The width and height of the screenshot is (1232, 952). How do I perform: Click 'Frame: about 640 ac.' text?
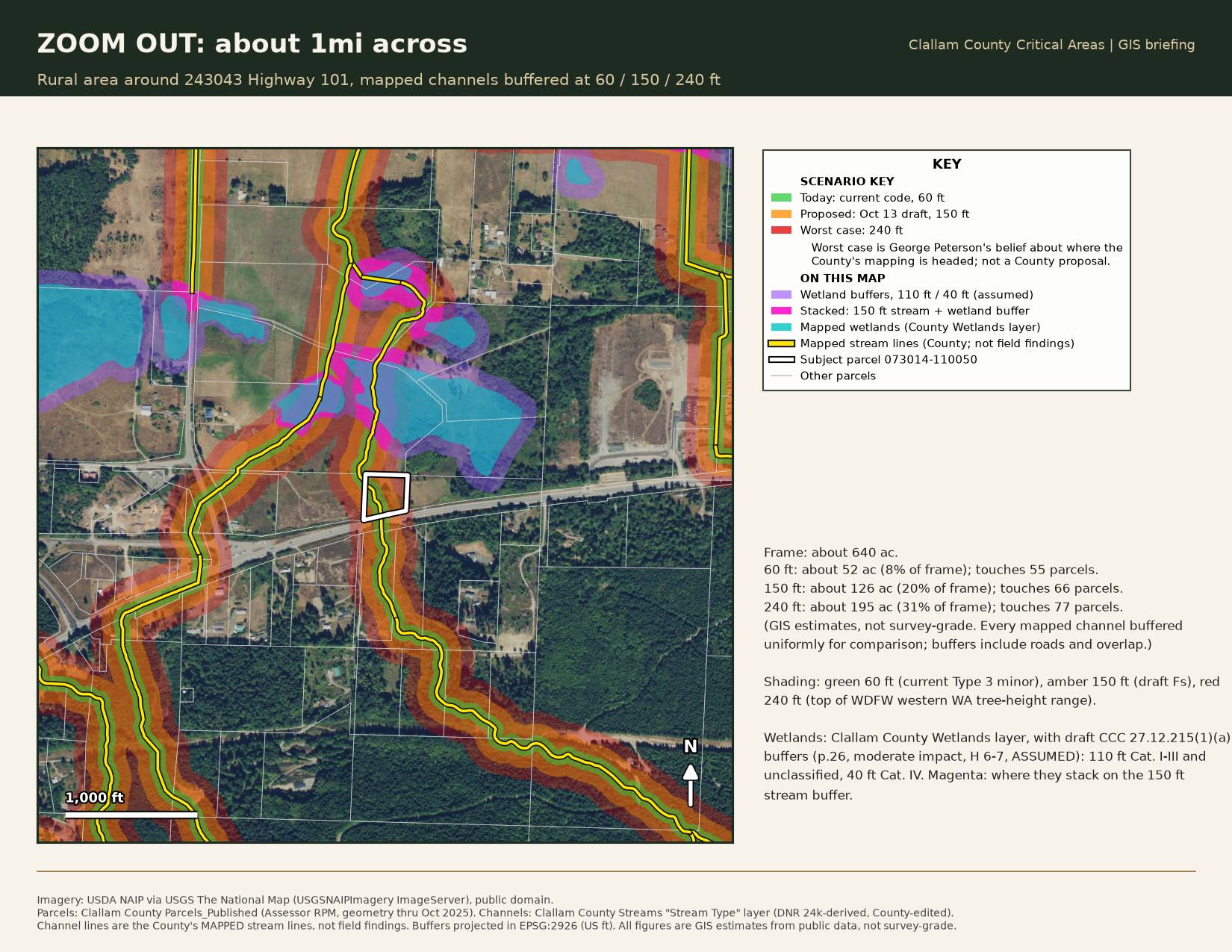[831, 553]
